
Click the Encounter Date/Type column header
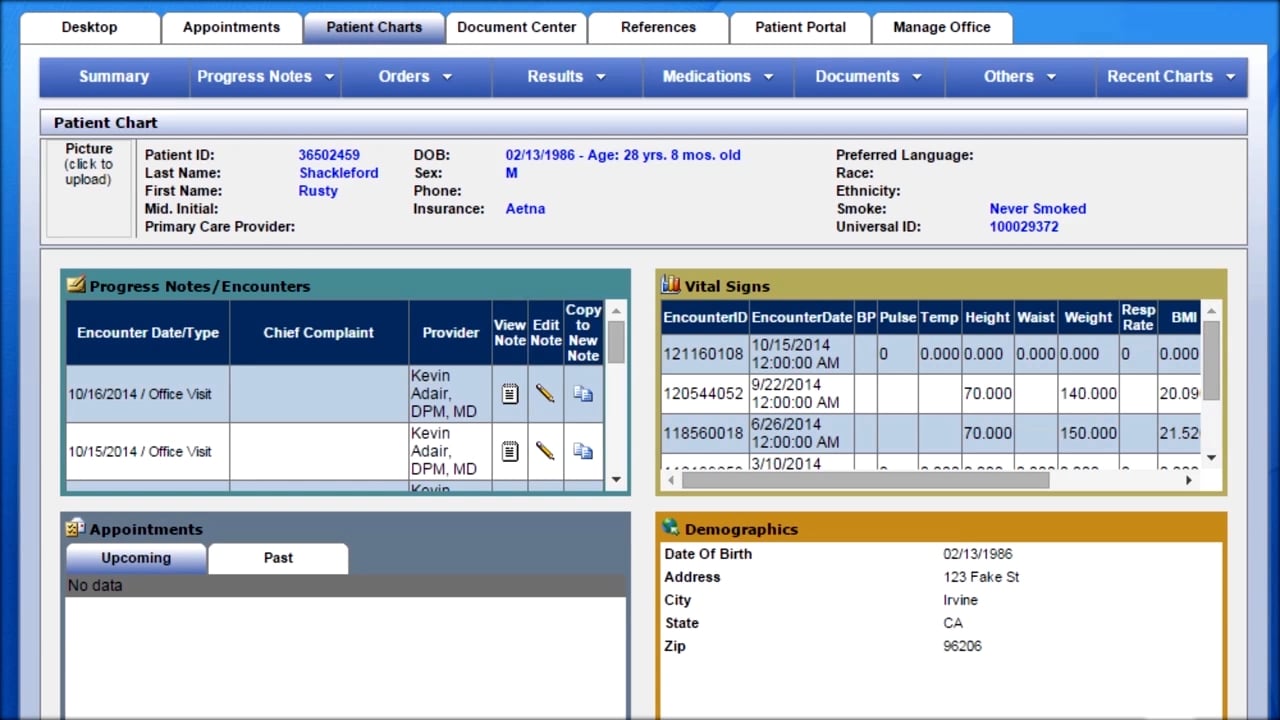148,332
